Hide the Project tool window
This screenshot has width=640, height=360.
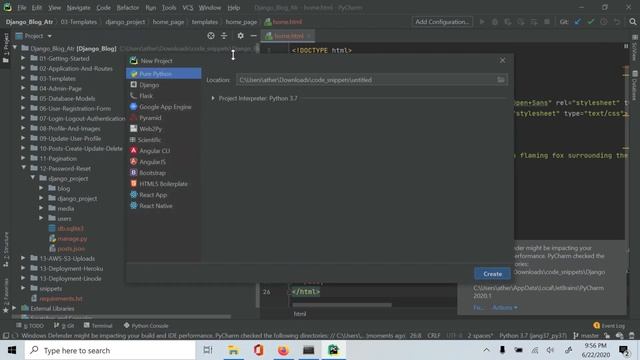point(253,36)
